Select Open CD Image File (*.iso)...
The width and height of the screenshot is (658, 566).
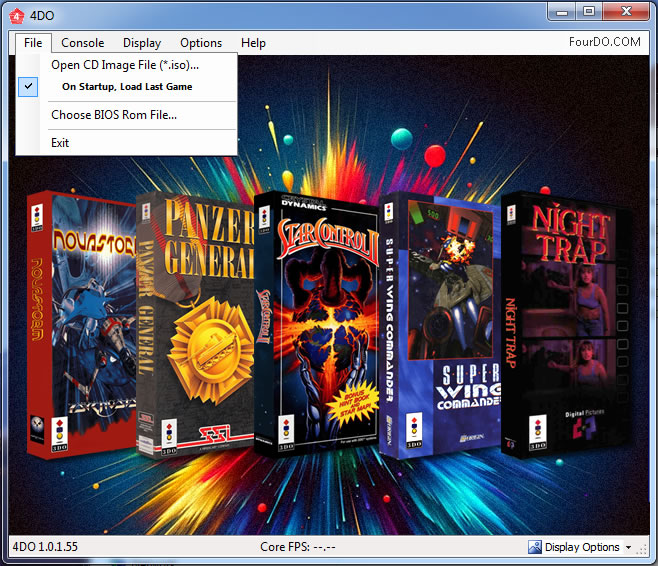click(x=125, y=65)
